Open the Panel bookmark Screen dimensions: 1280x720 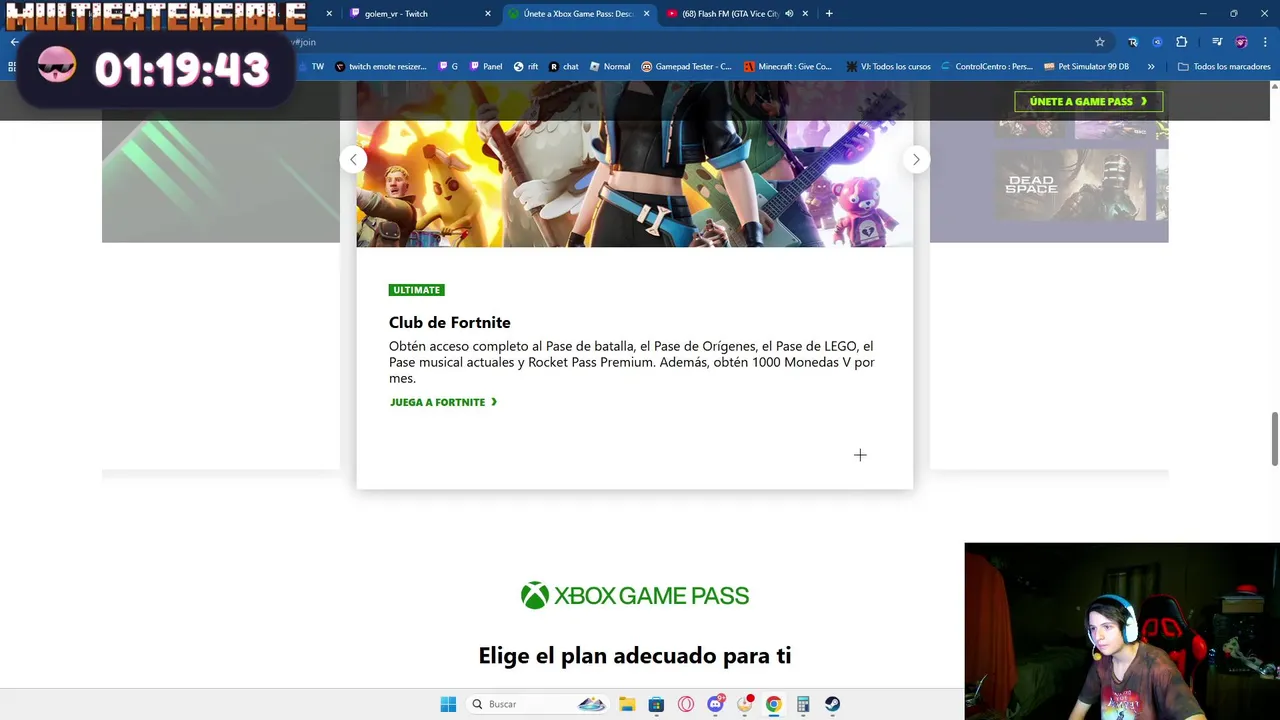485,67
